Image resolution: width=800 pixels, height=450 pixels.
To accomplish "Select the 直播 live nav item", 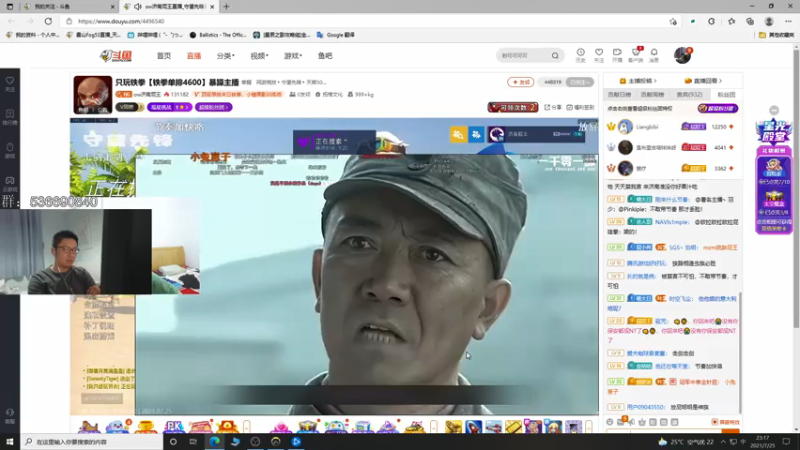I will point(193,56).
